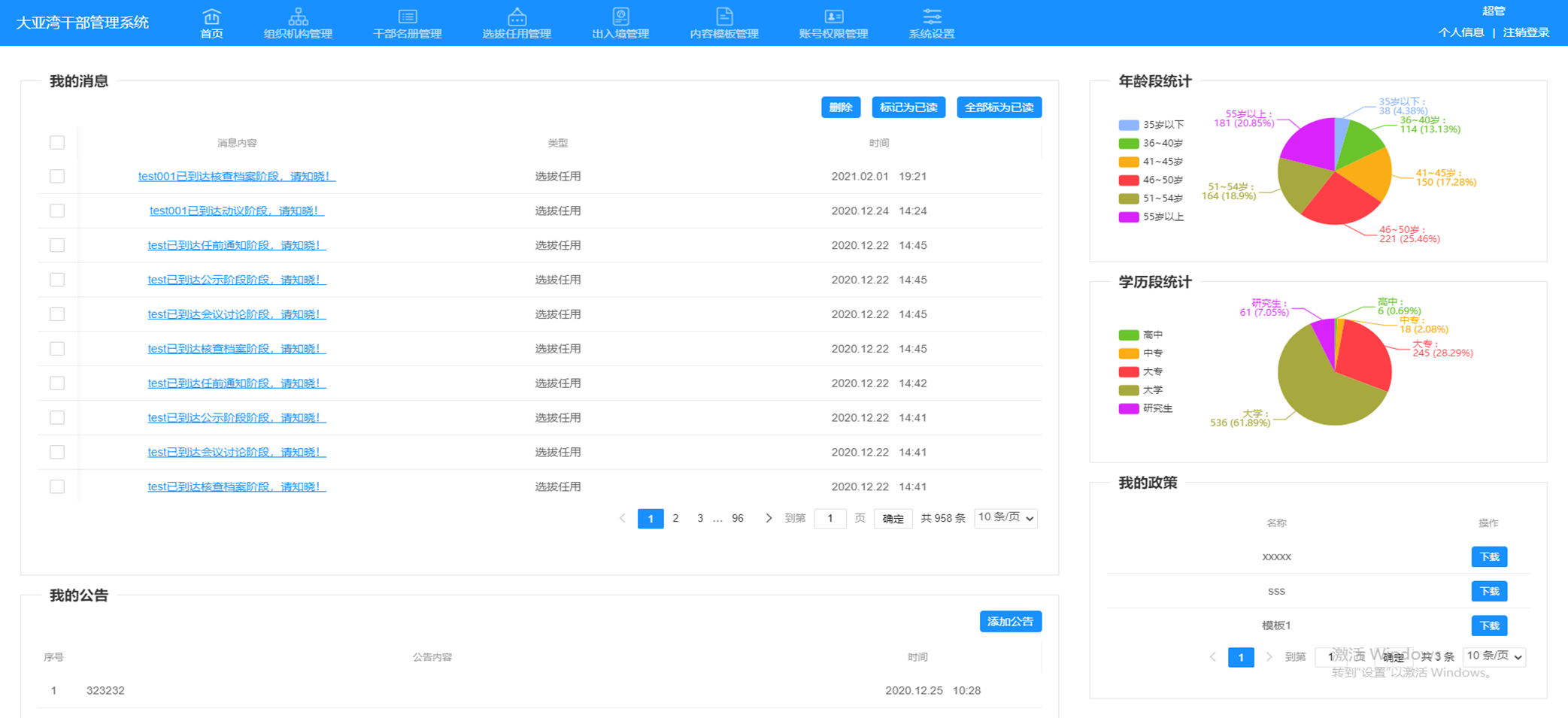The width and height of the screenshot is (1568, 718).
Task: Open the 内容模板管理 document icon
Action: (724, 16)
